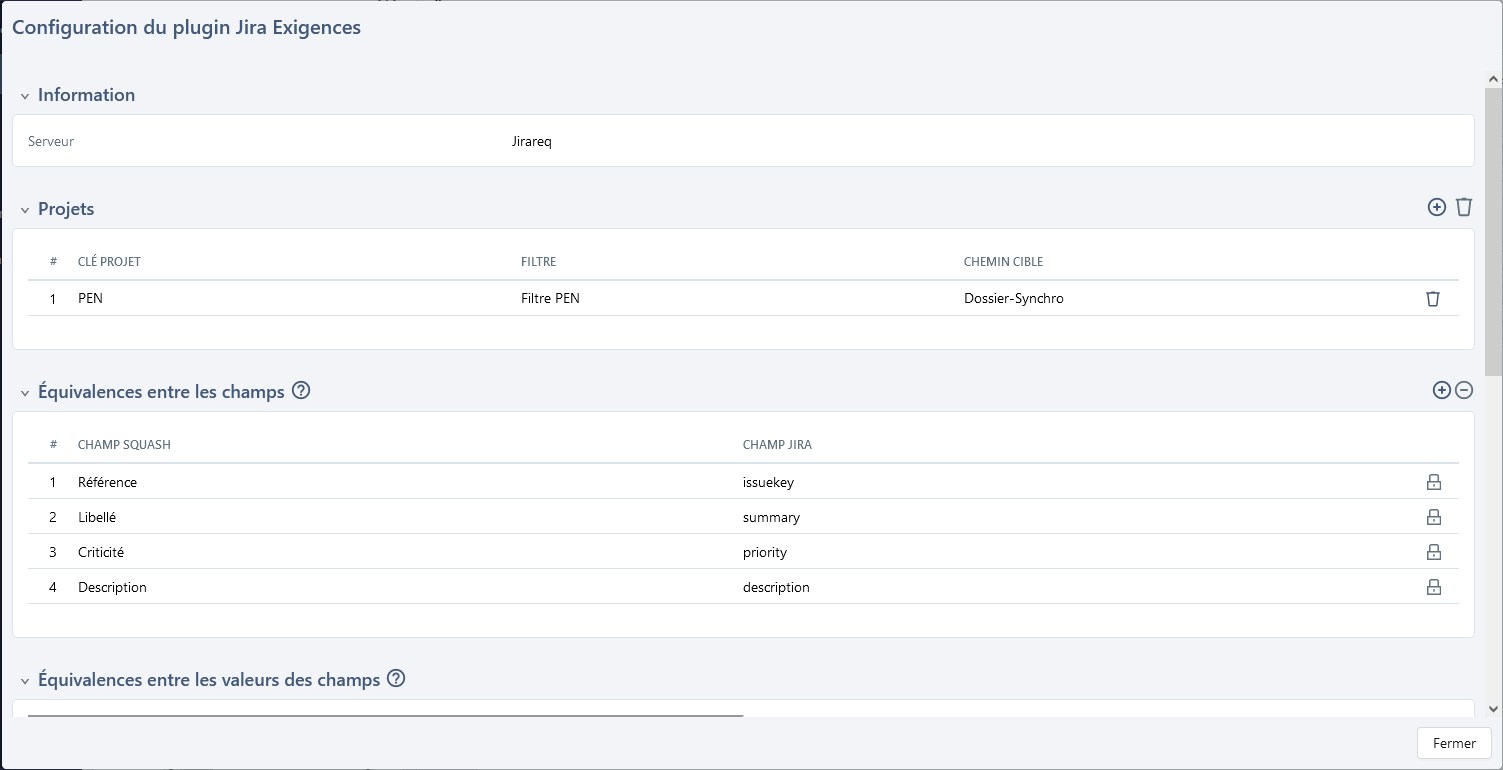Select the Criticité field cell

[x=101, y=552]
